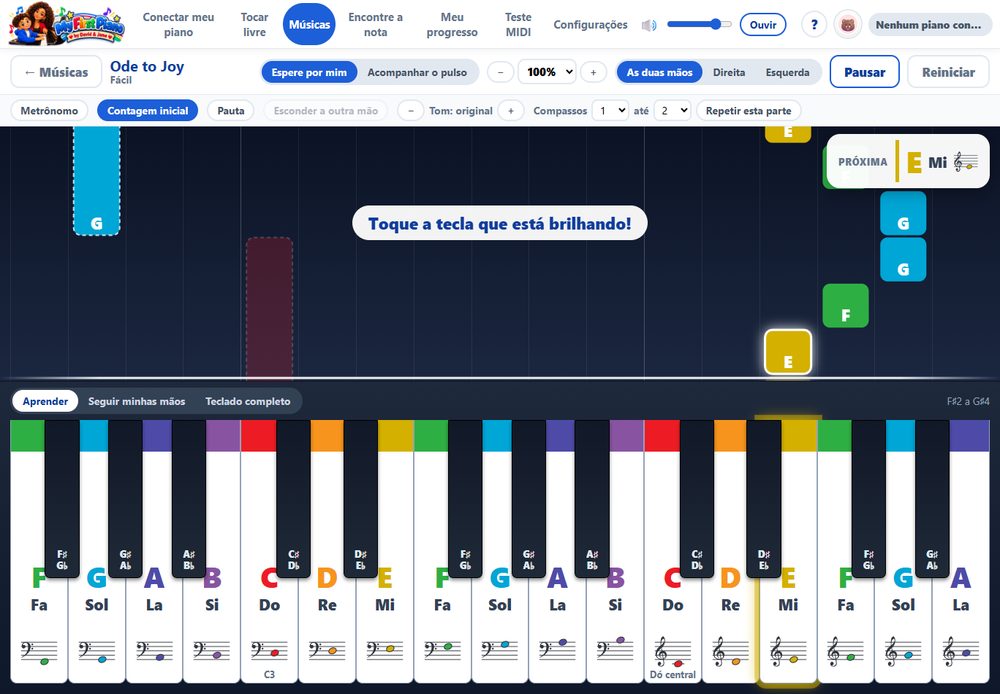
Task: Click the Ode to Joy song title
Action: pyautogui.click(x=147, y=66)
